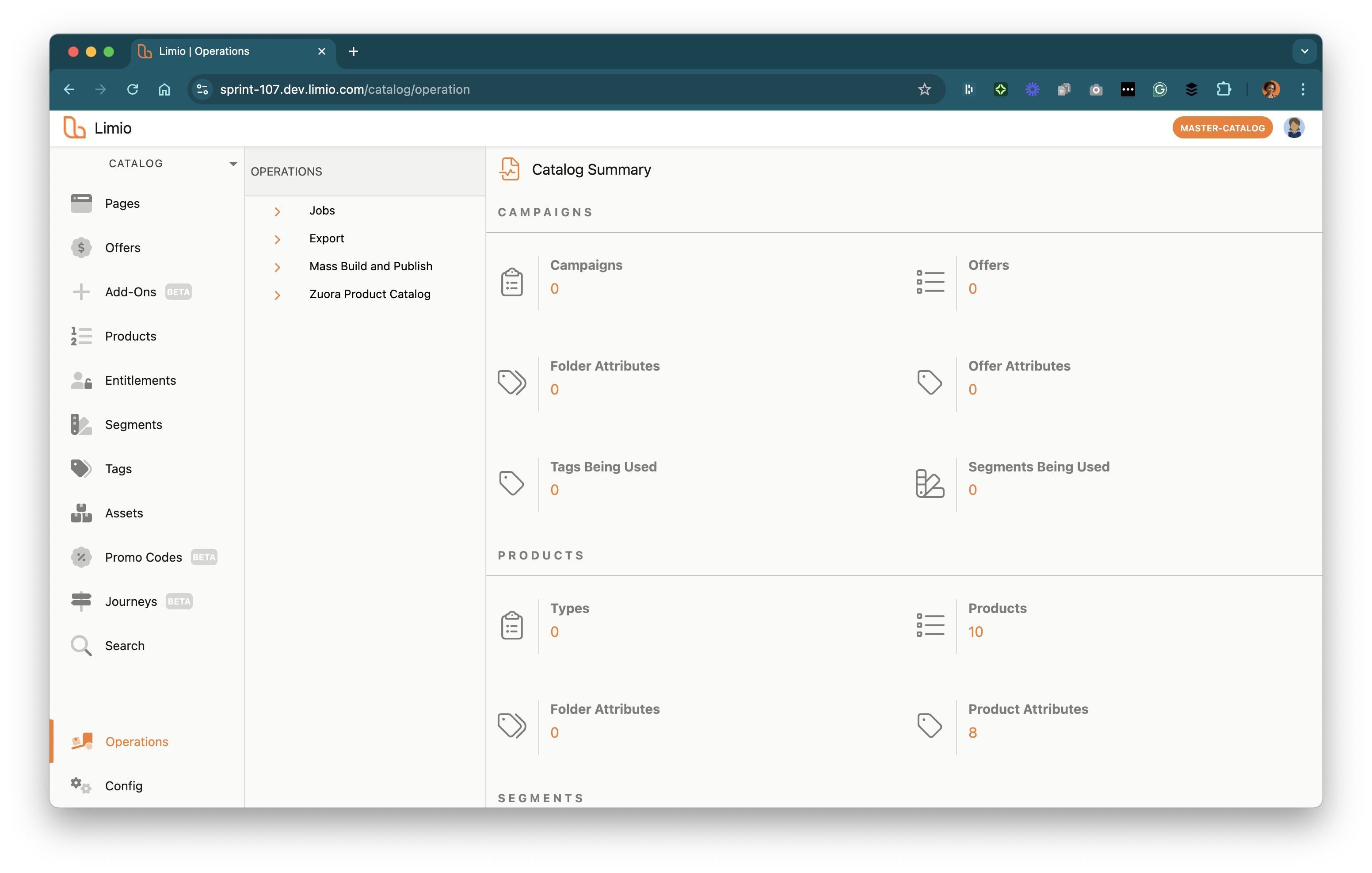Screen dimensions: 1372x873
Task: Open Pages from the catalog sidebar
Action: pos(122,203)
